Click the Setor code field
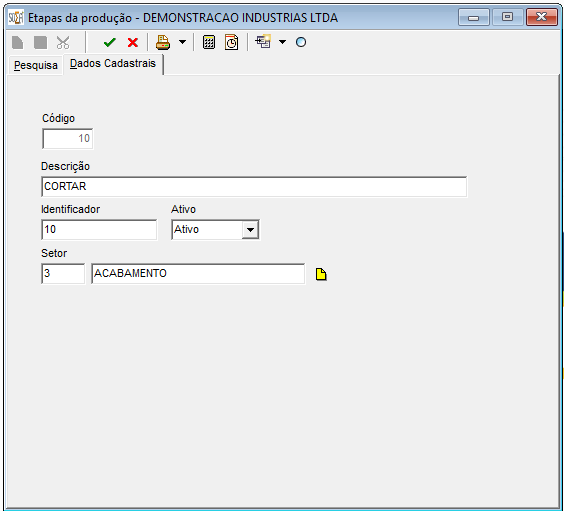 click(x=63, y=274)
